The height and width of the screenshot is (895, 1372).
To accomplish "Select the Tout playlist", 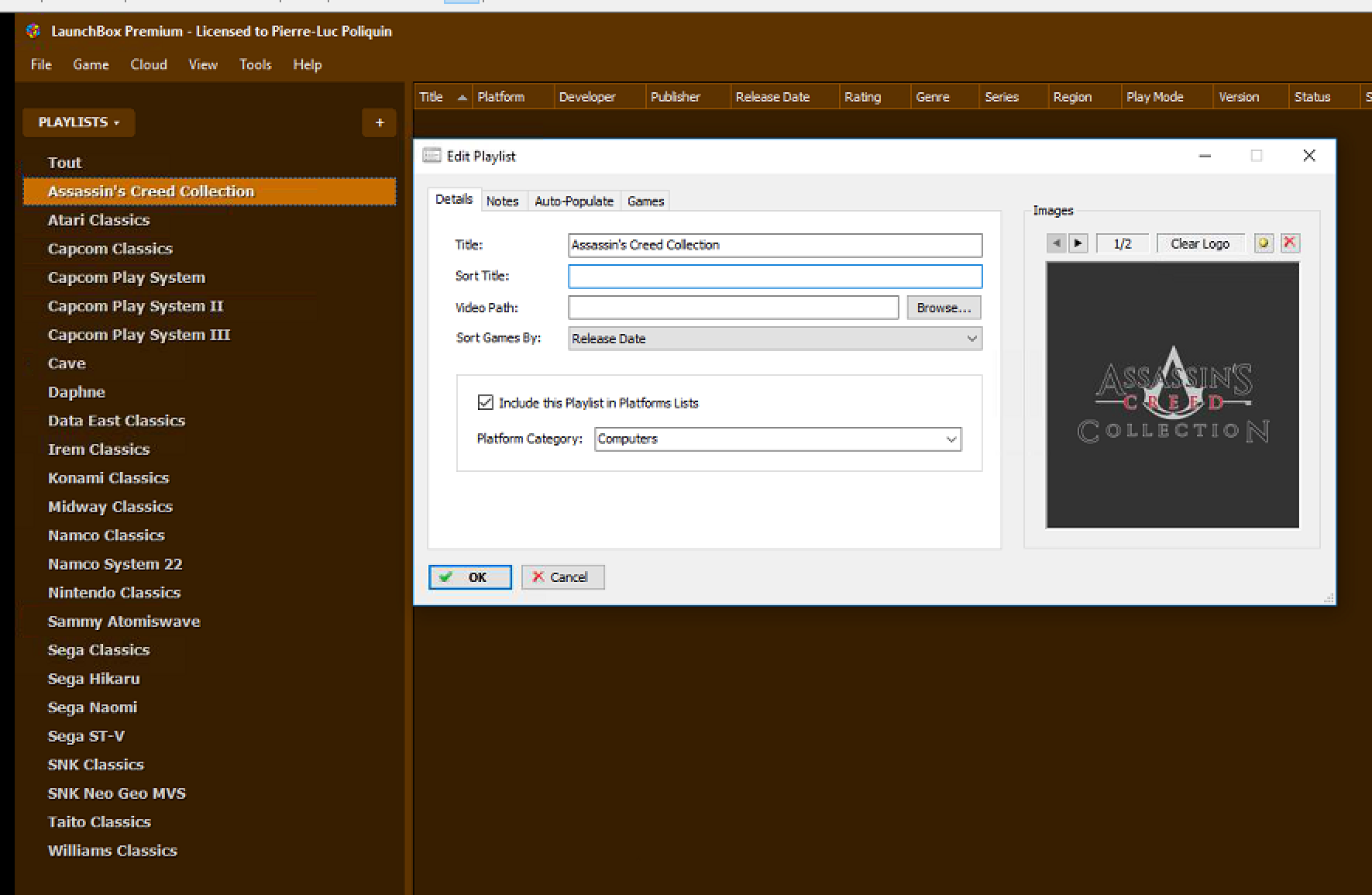I will (x=209, y=163).
